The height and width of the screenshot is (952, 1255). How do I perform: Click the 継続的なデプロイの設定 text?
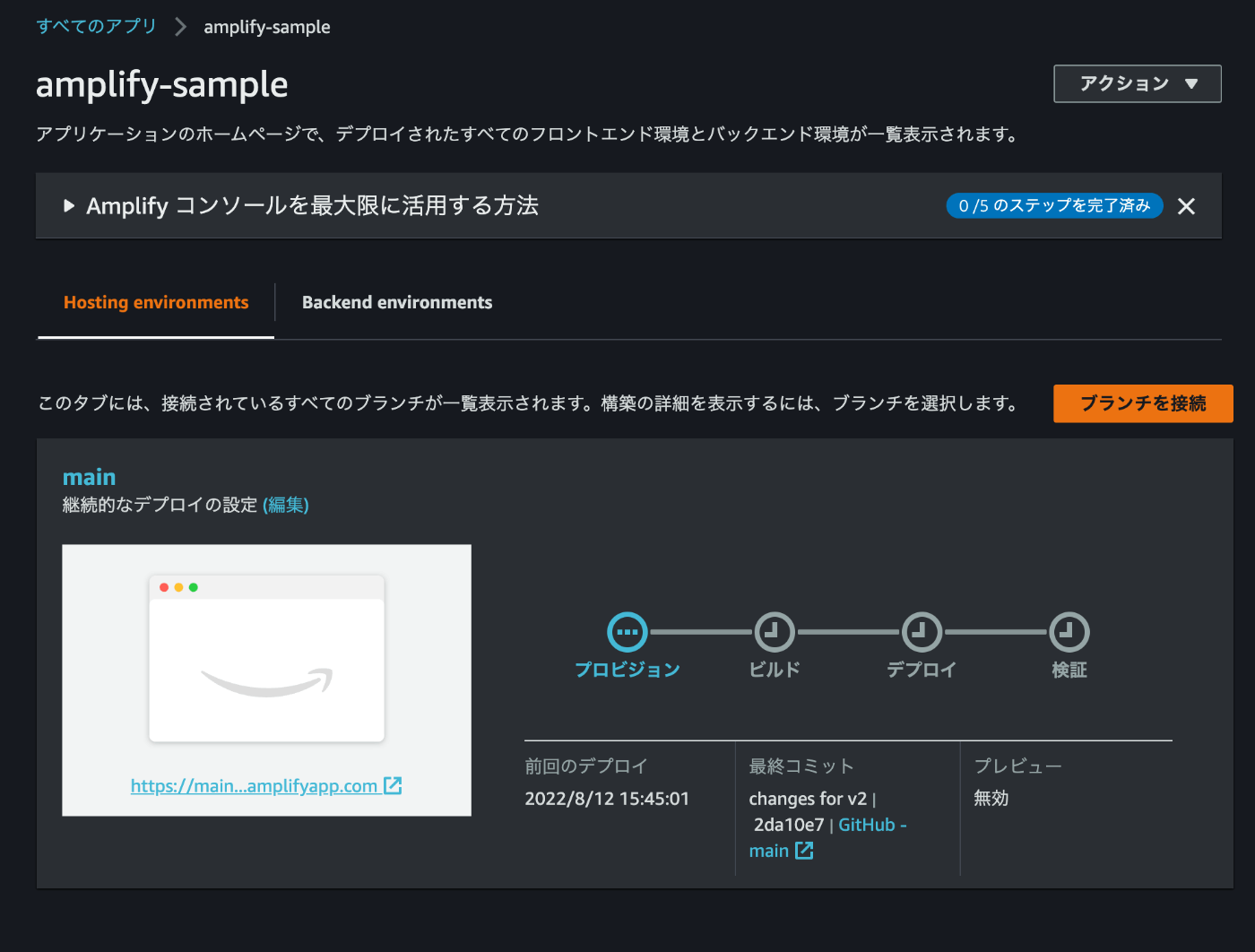pyautogui.click(x=160, y=505)
